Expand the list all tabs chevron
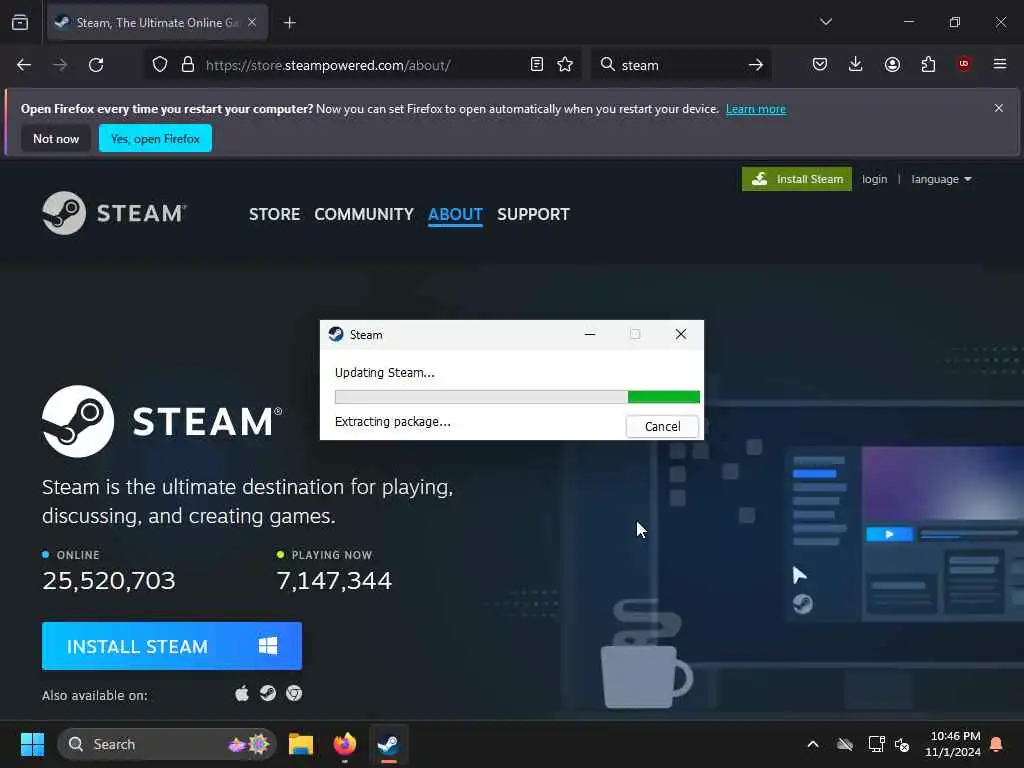 click(x=826, y=22)
